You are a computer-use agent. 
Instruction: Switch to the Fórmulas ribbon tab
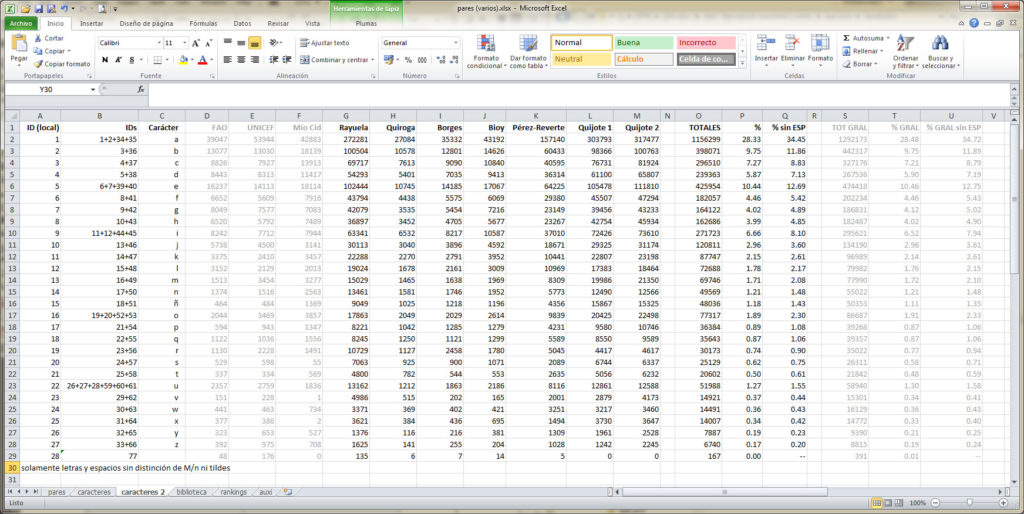click(x=203, y=23)
